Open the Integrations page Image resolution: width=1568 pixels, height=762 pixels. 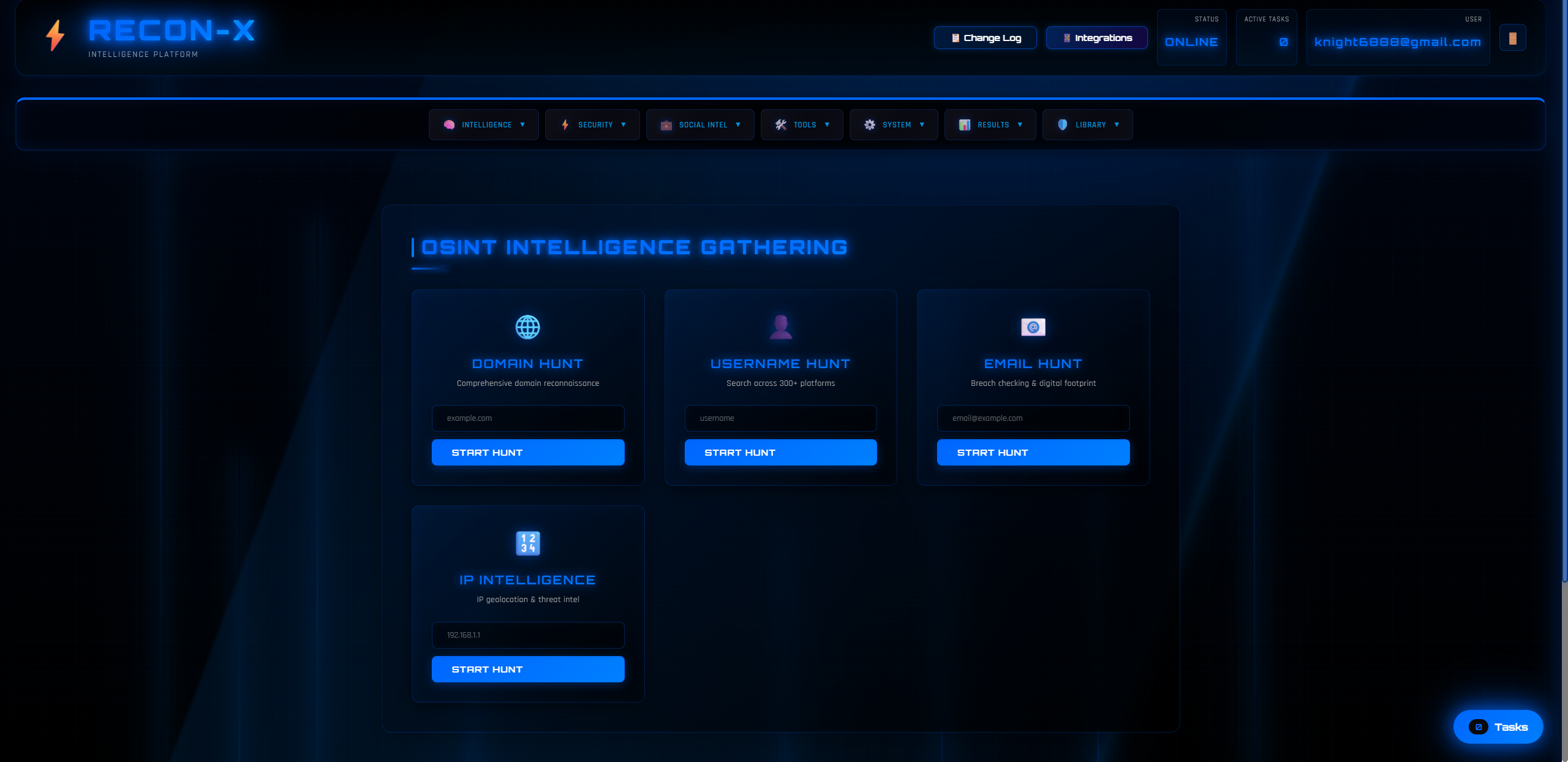tap(1096, 38)
